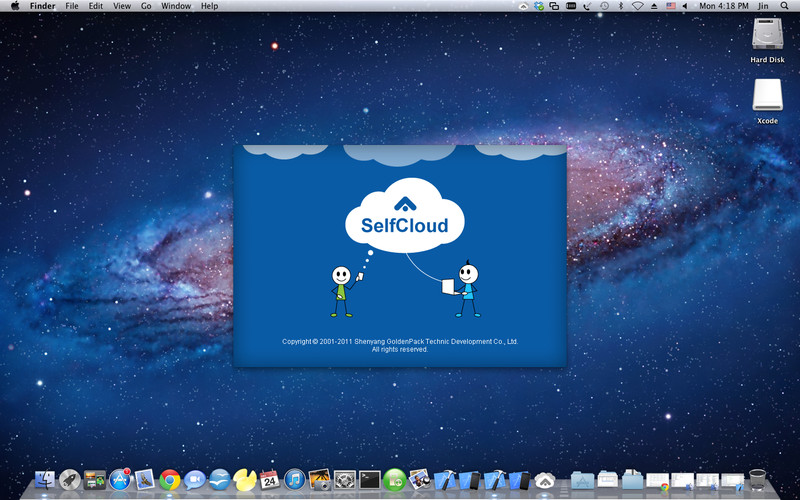Open the Bluetooth status menu

(x=621, y=6)
